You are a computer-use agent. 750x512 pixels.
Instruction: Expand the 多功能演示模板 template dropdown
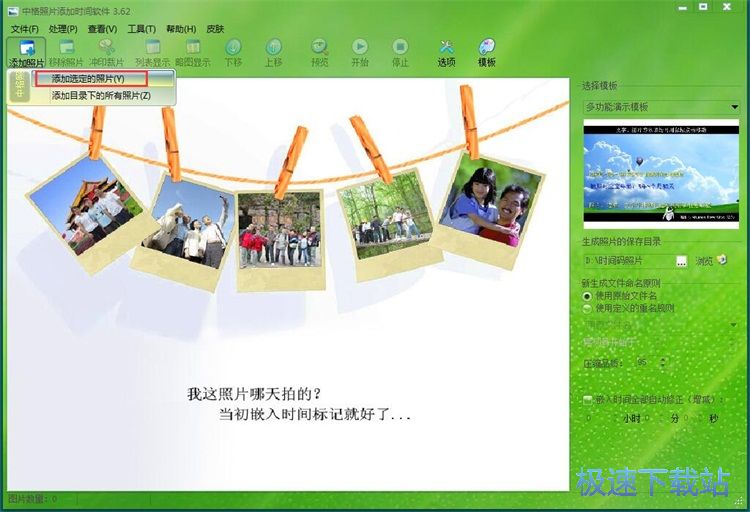point(734,106)
